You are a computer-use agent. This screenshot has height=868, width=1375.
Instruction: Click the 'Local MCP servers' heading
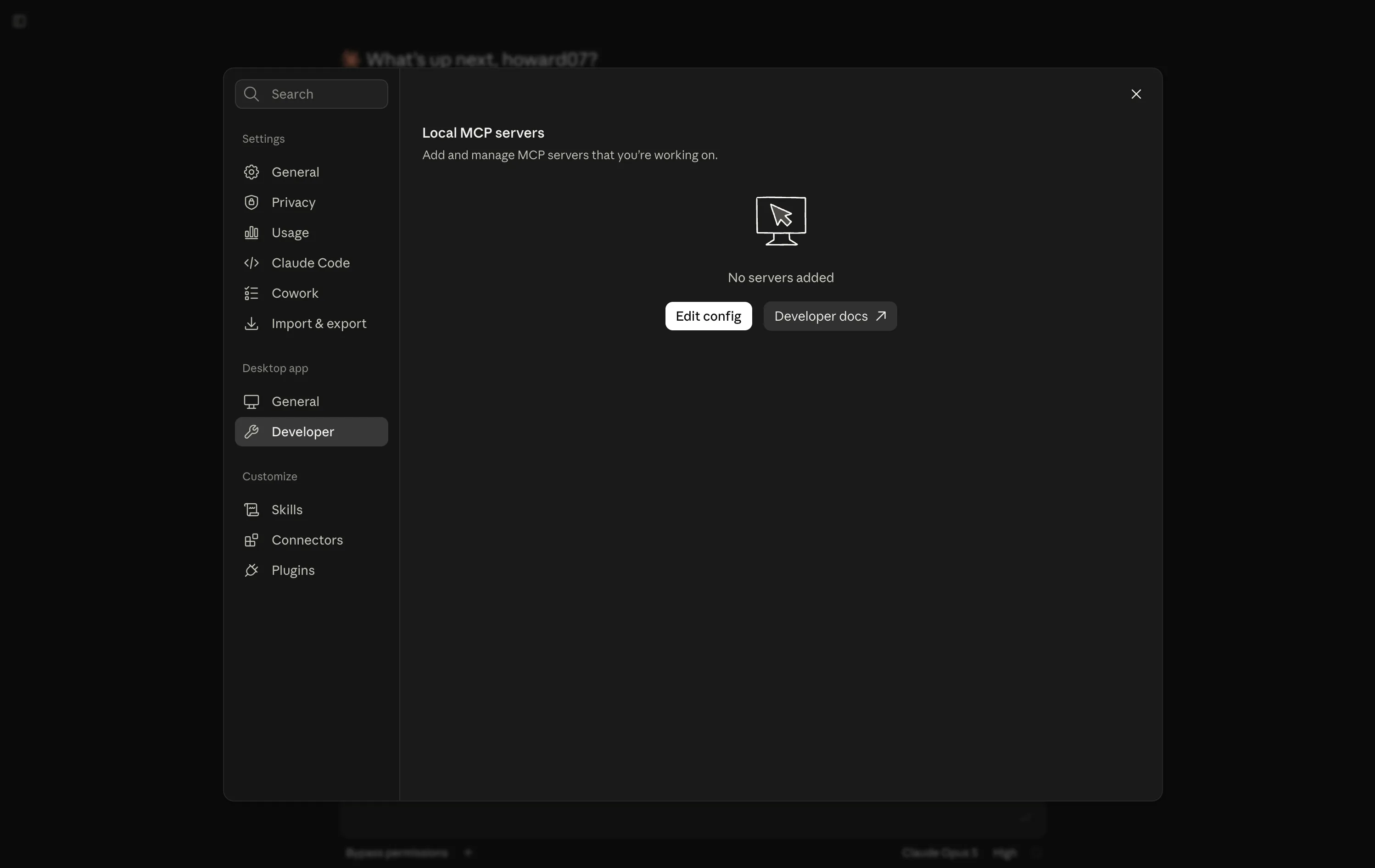483,133
